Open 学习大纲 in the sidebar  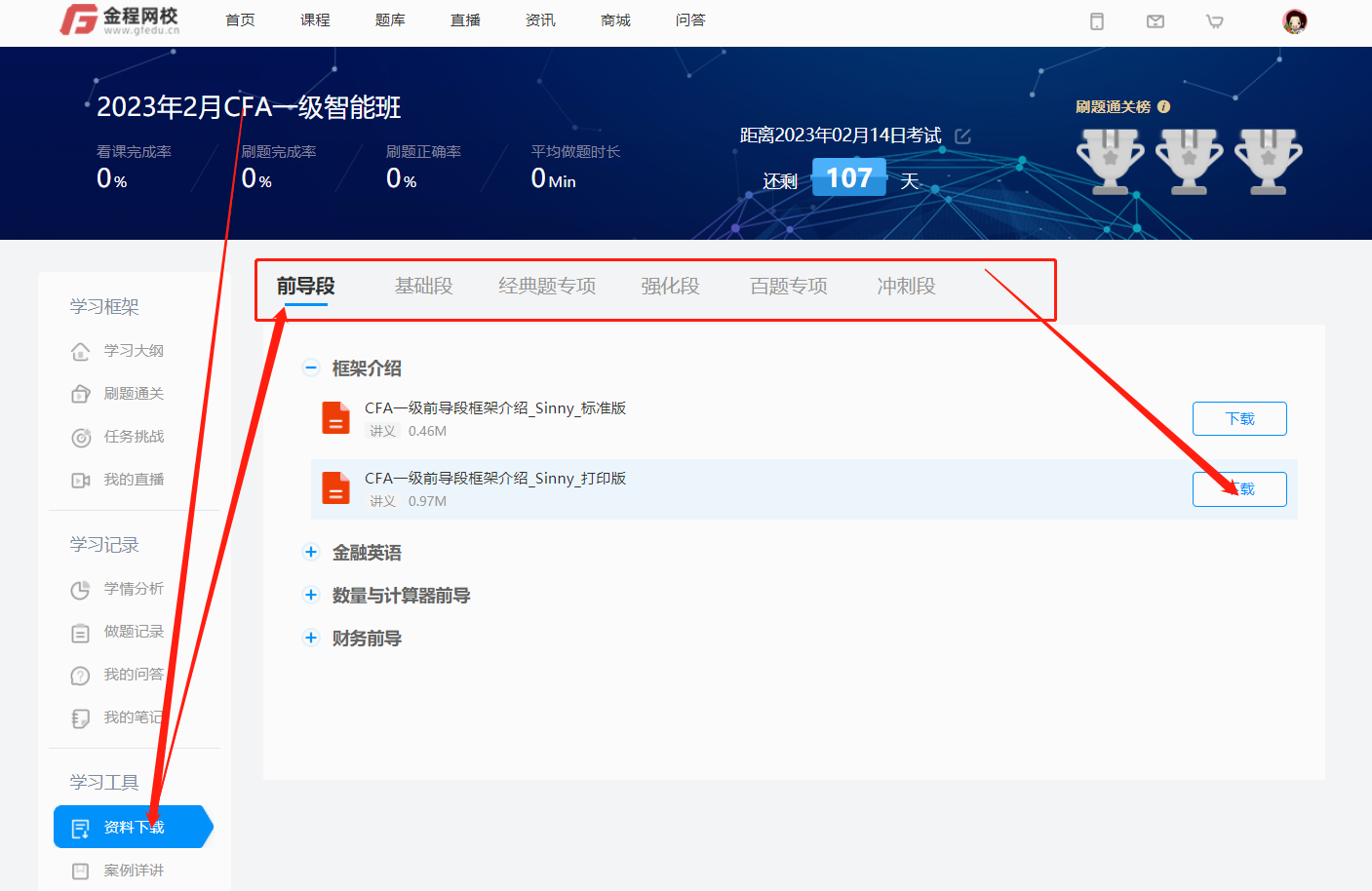(x=134, y=351)
